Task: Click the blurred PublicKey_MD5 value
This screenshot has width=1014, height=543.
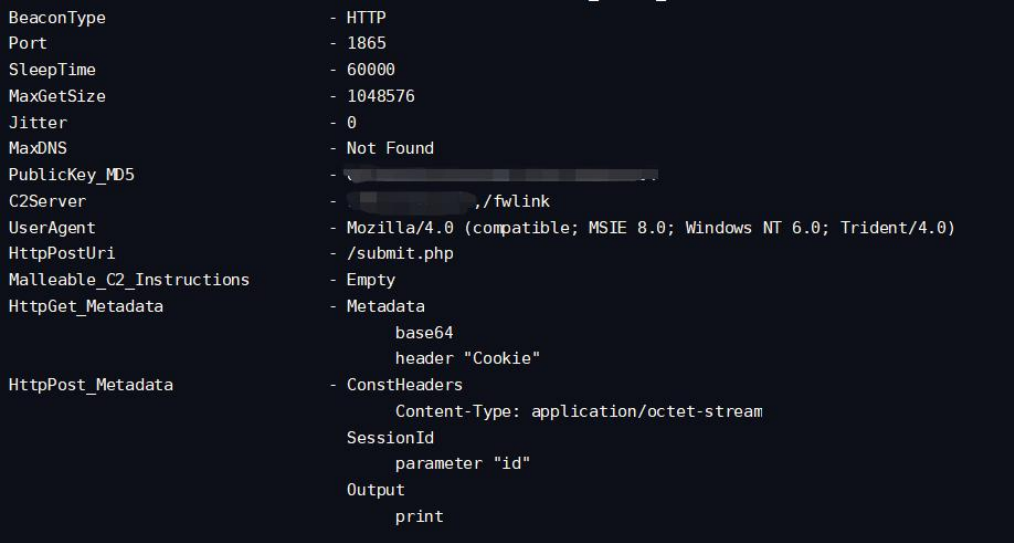Action: tap(501, 175)
